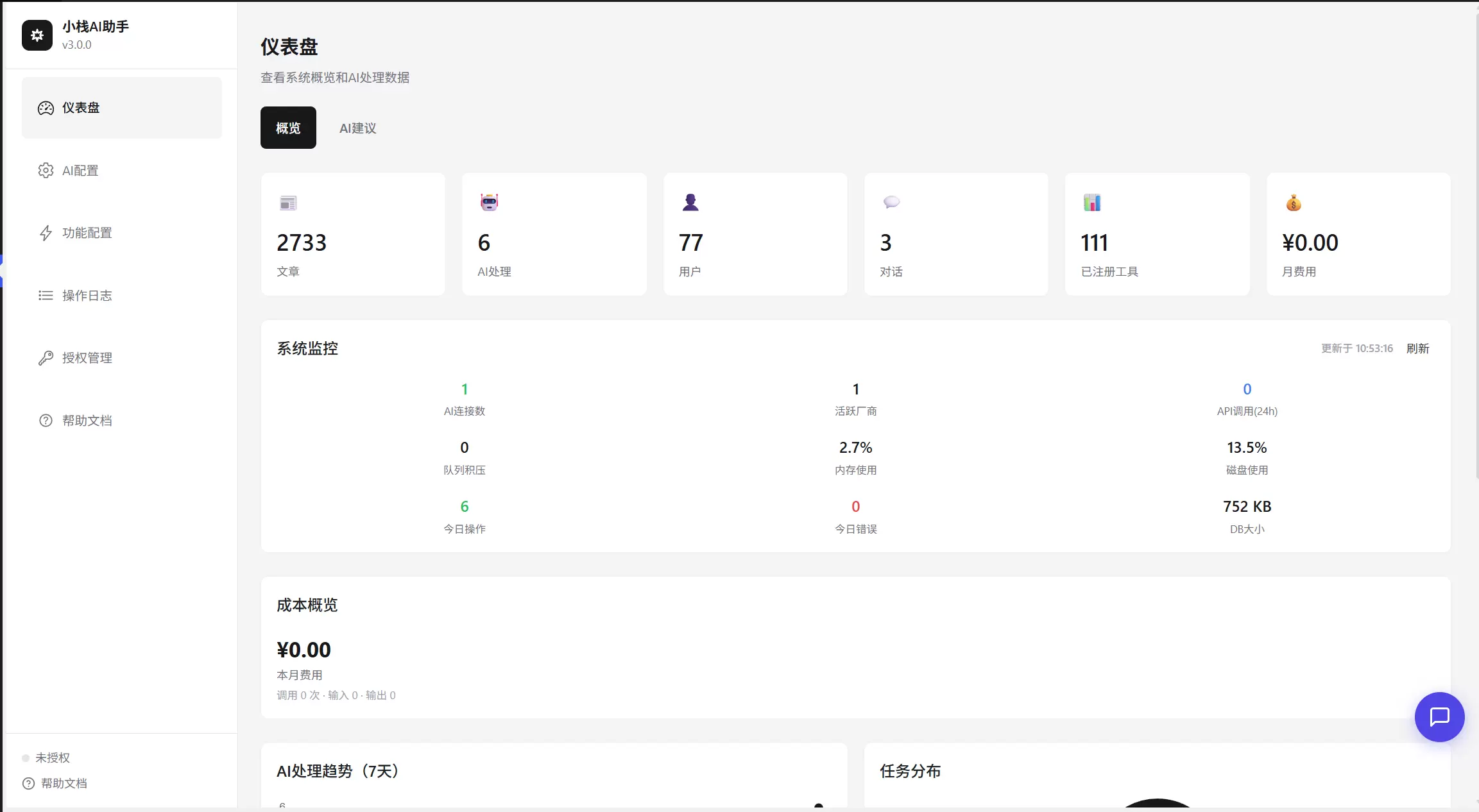This screenshot has width=1479, height=812.
Task: Click the ¥0.00 月费用 value
Action: point(1310,243)
